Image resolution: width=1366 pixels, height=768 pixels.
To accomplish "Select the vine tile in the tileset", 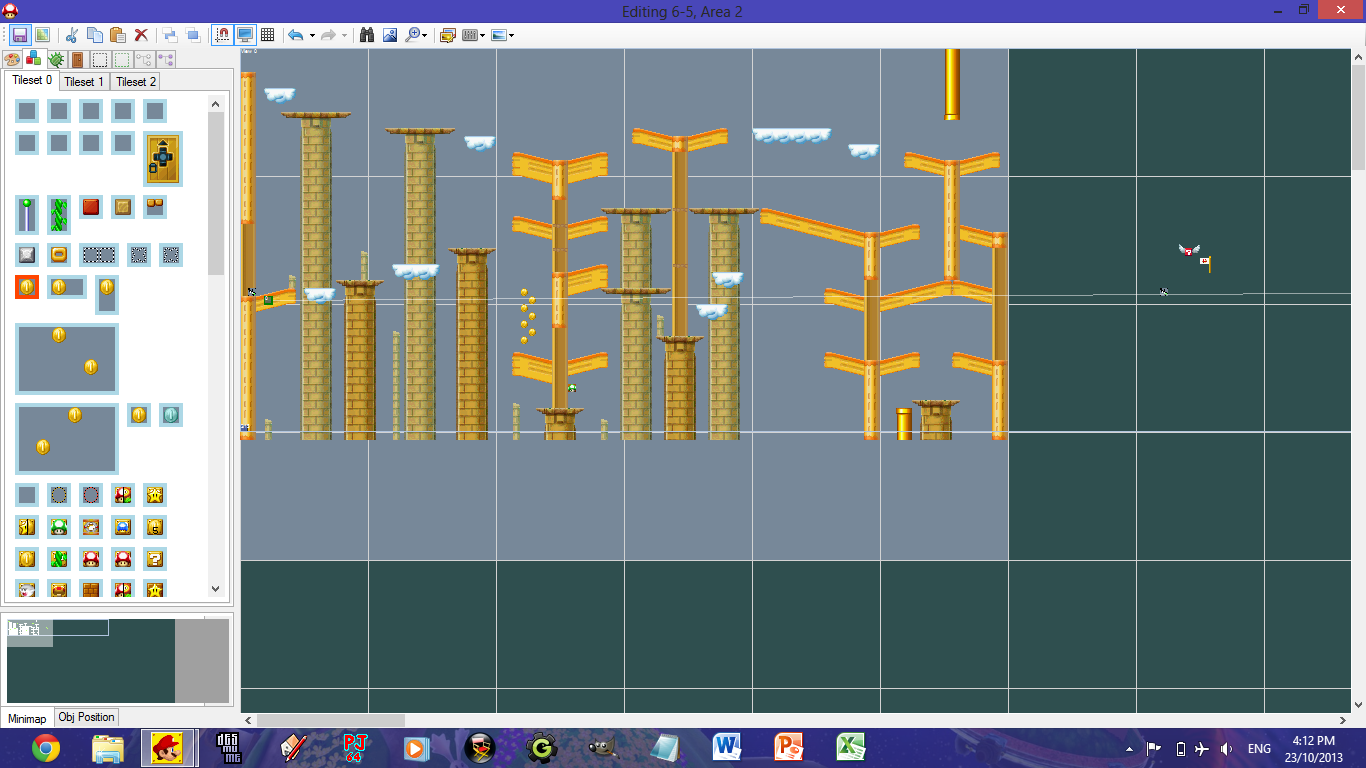I will (x=59, y=214).
